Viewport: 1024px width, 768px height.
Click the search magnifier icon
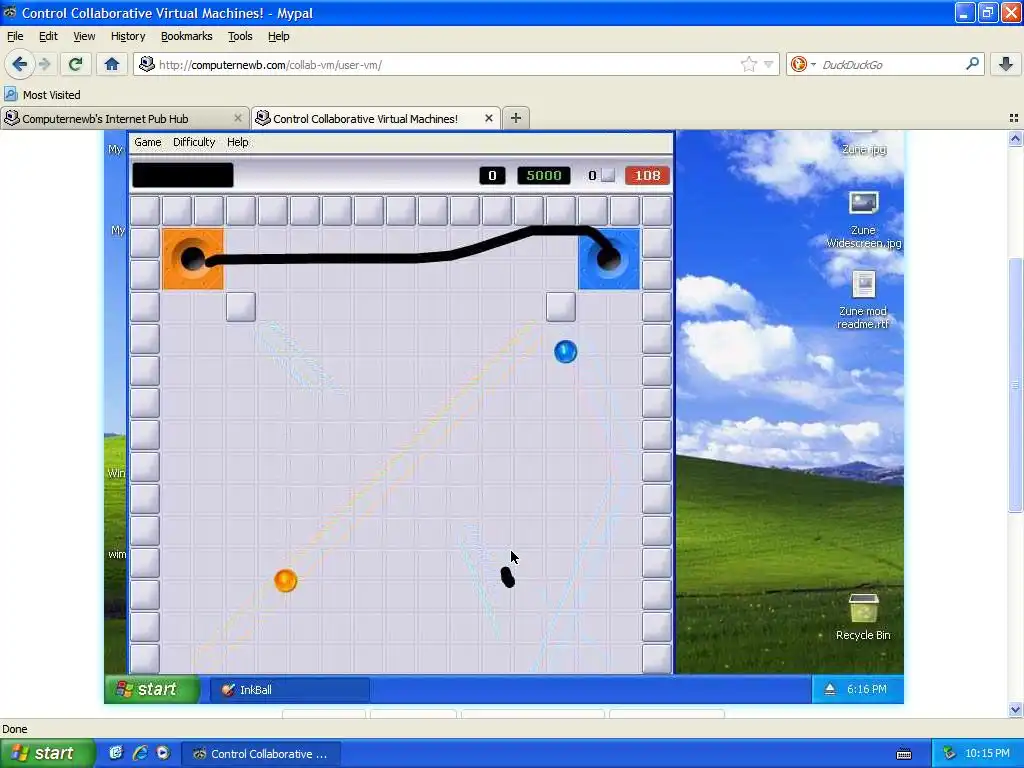(x=972, y=64)
